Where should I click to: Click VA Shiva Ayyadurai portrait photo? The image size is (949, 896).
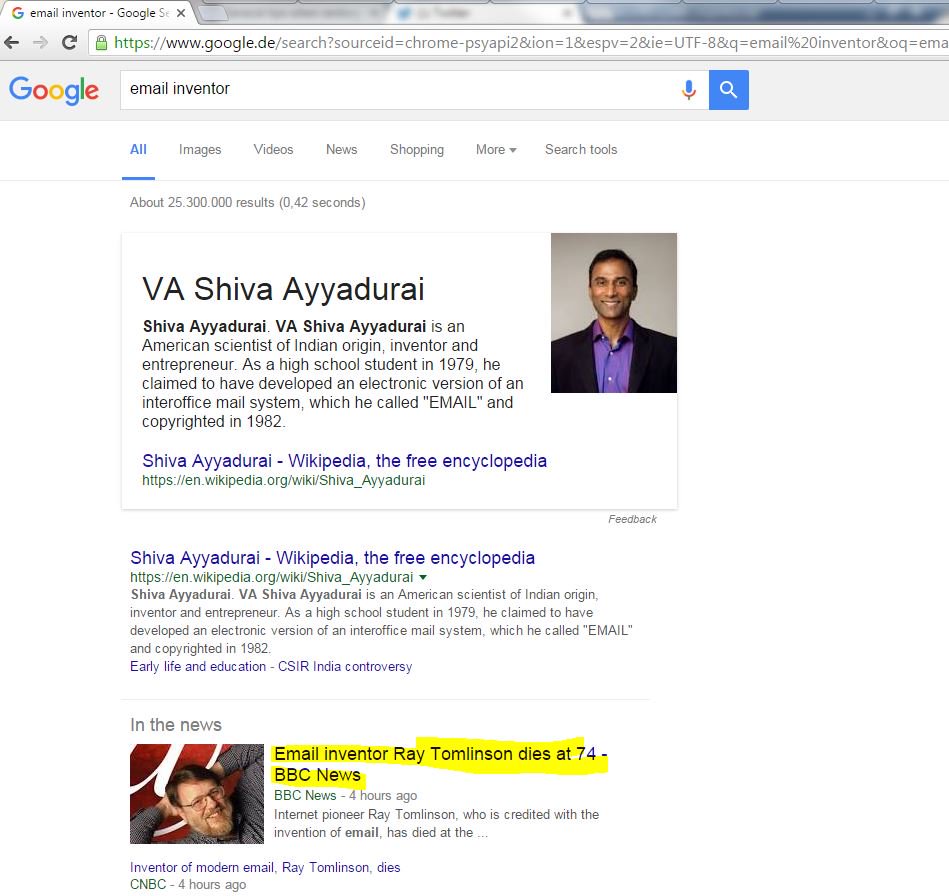[614, 313]
